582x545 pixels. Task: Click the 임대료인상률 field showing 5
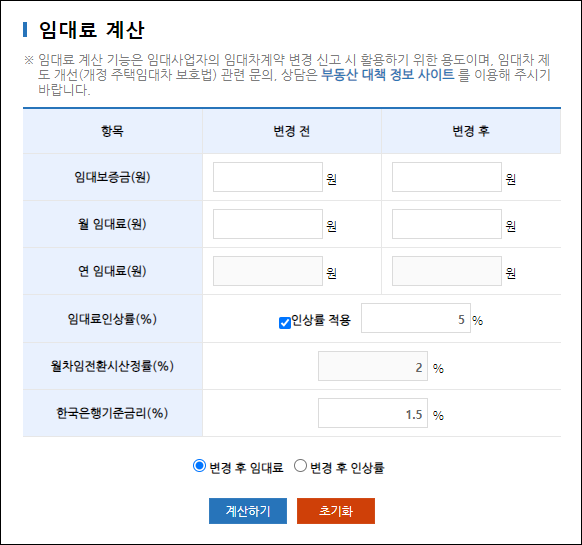pos(416,318)
